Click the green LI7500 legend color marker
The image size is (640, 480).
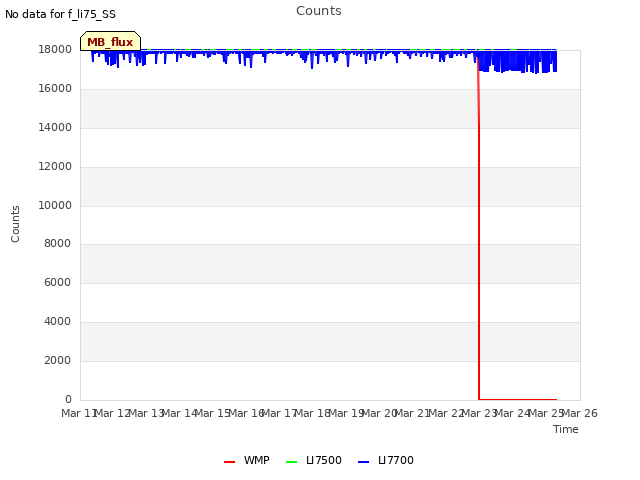click(x=291, y=462)
